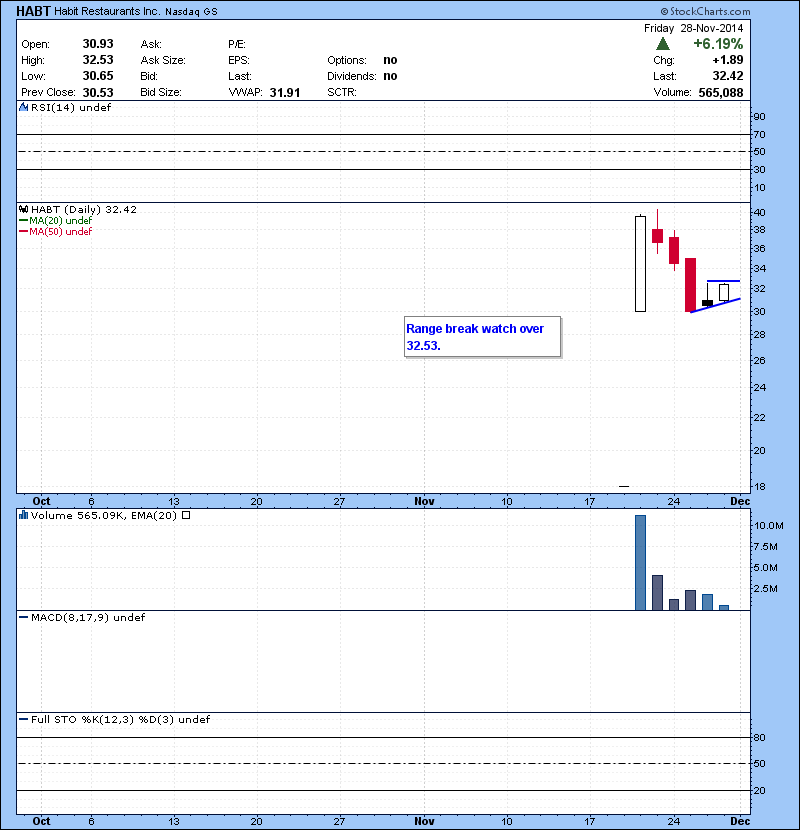Click the blue Full STO legend line marker
The image size is (800, 830).
[x=23, y=719]
